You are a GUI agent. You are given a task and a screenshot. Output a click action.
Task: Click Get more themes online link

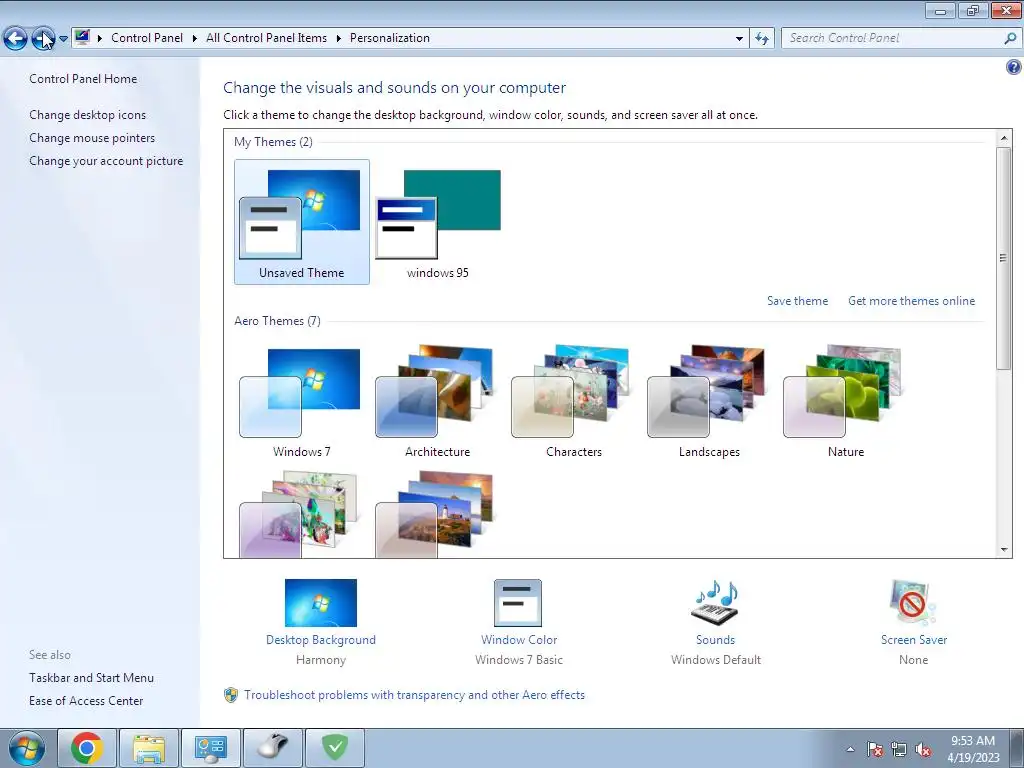click(x=911, y=300)
